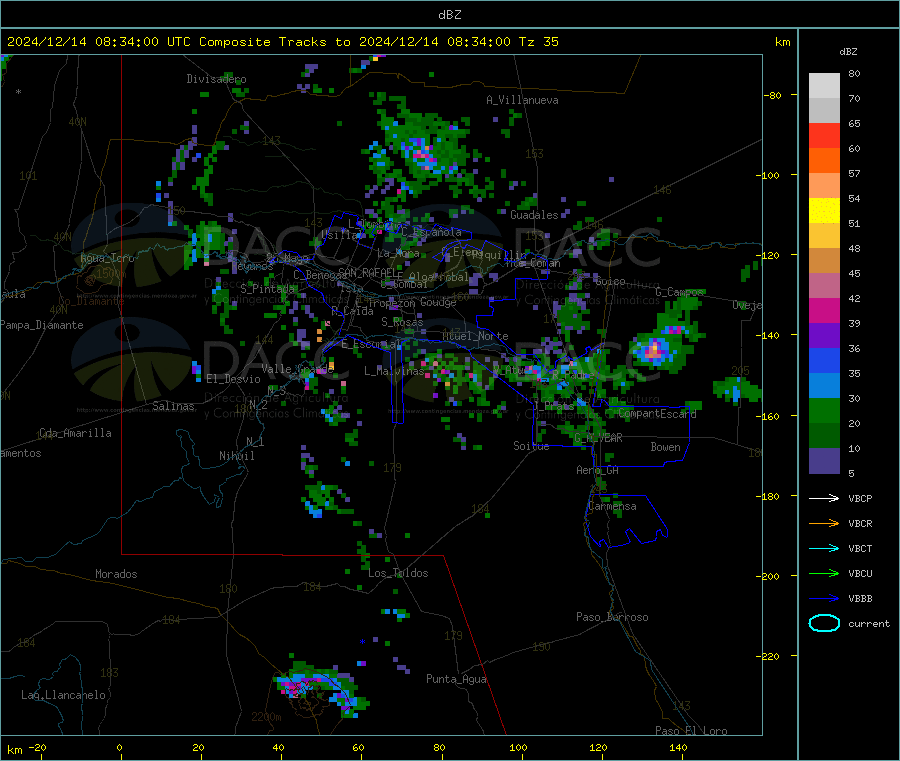Click the Guadales map label
Screen dimensions: 900x761
(534, 215)
